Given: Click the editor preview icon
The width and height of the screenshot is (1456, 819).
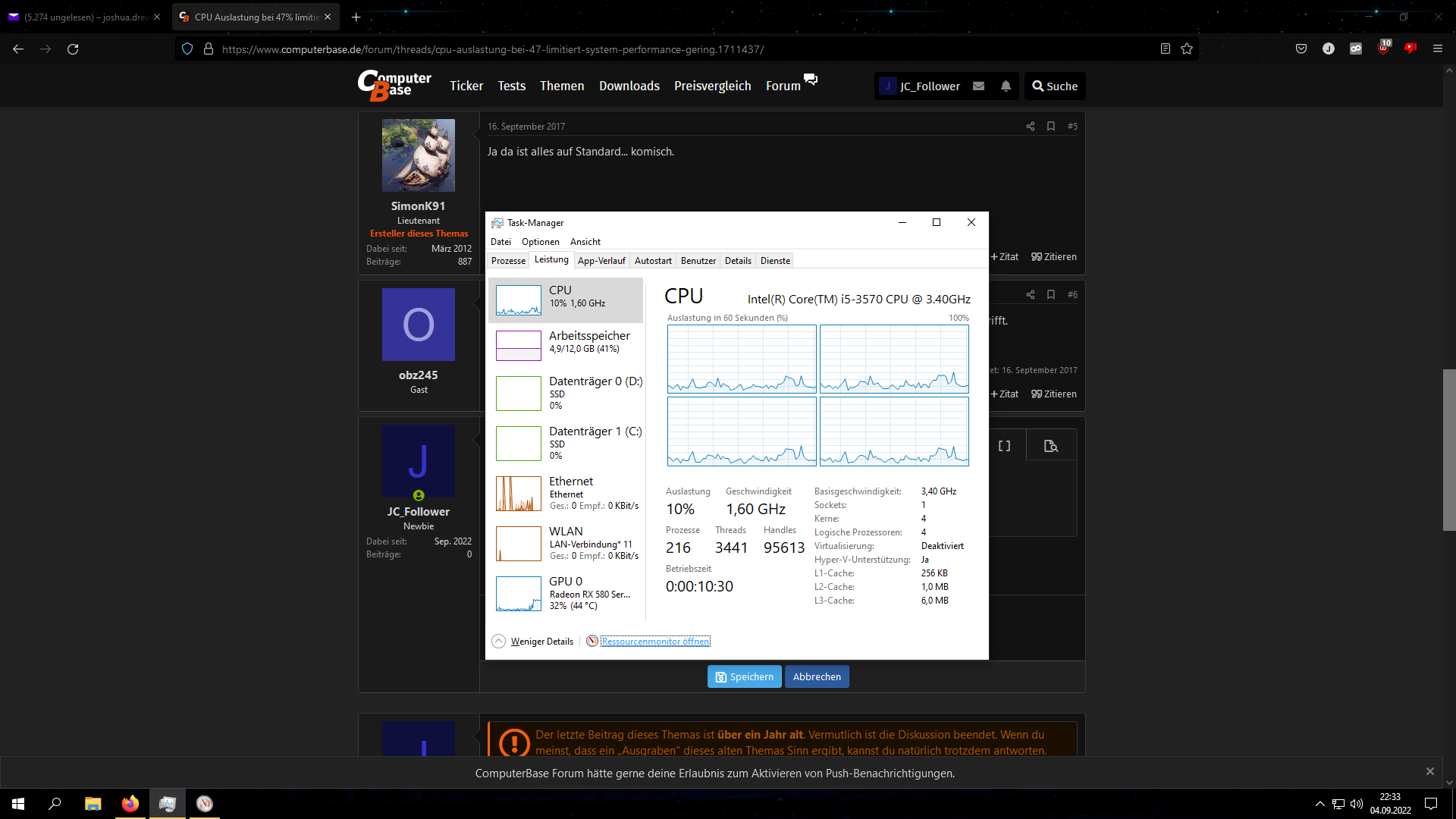Looking at the screenshot, I should click(x=1050, y=447).
